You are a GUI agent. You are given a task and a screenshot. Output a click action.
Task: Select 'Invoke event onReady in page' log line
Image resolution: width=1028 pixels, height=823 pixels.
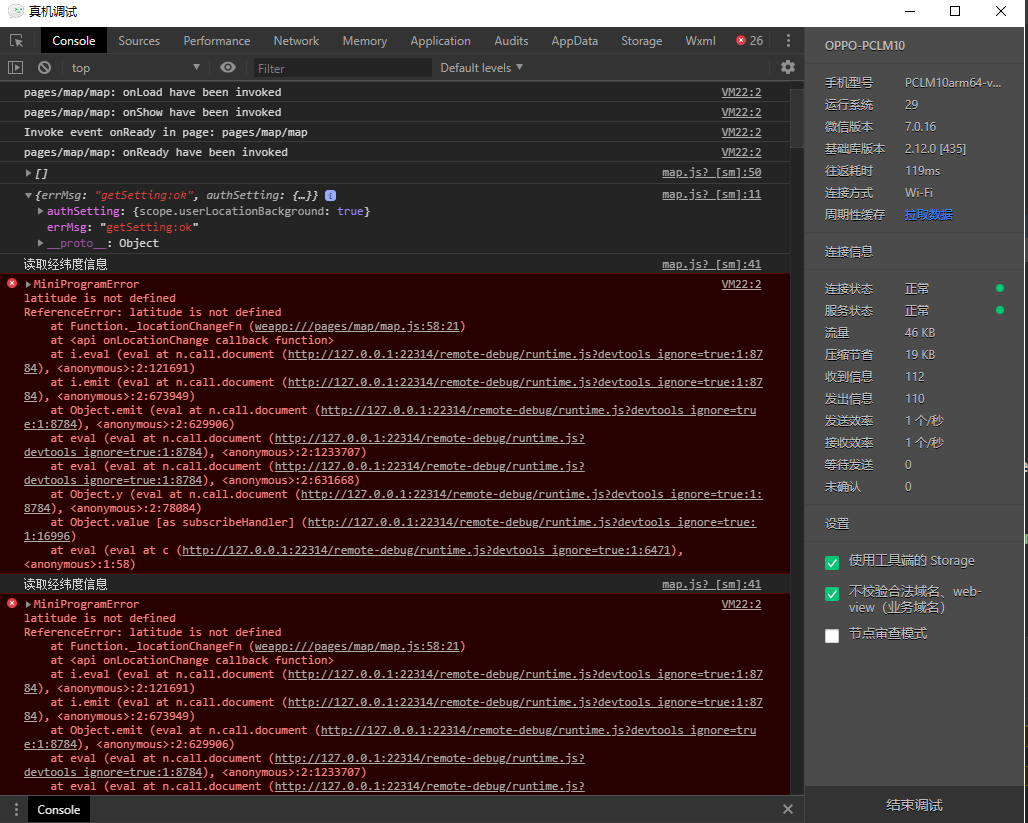(x=166, y=132)
